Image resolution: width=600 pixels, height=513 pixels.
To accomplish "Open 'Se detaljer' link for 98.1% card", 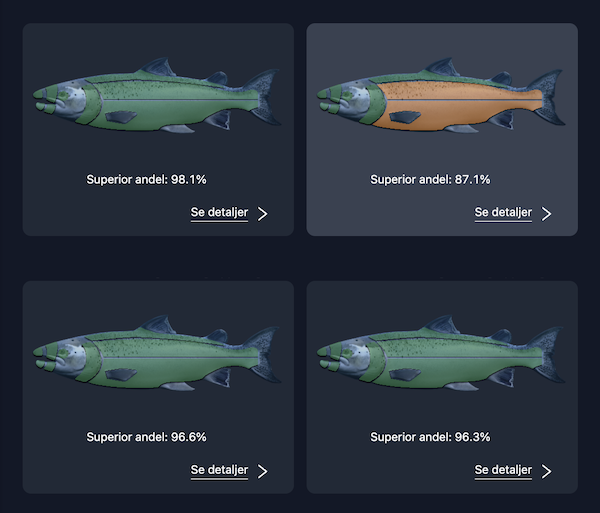I will pyautogui.click(x=219, y=213).
